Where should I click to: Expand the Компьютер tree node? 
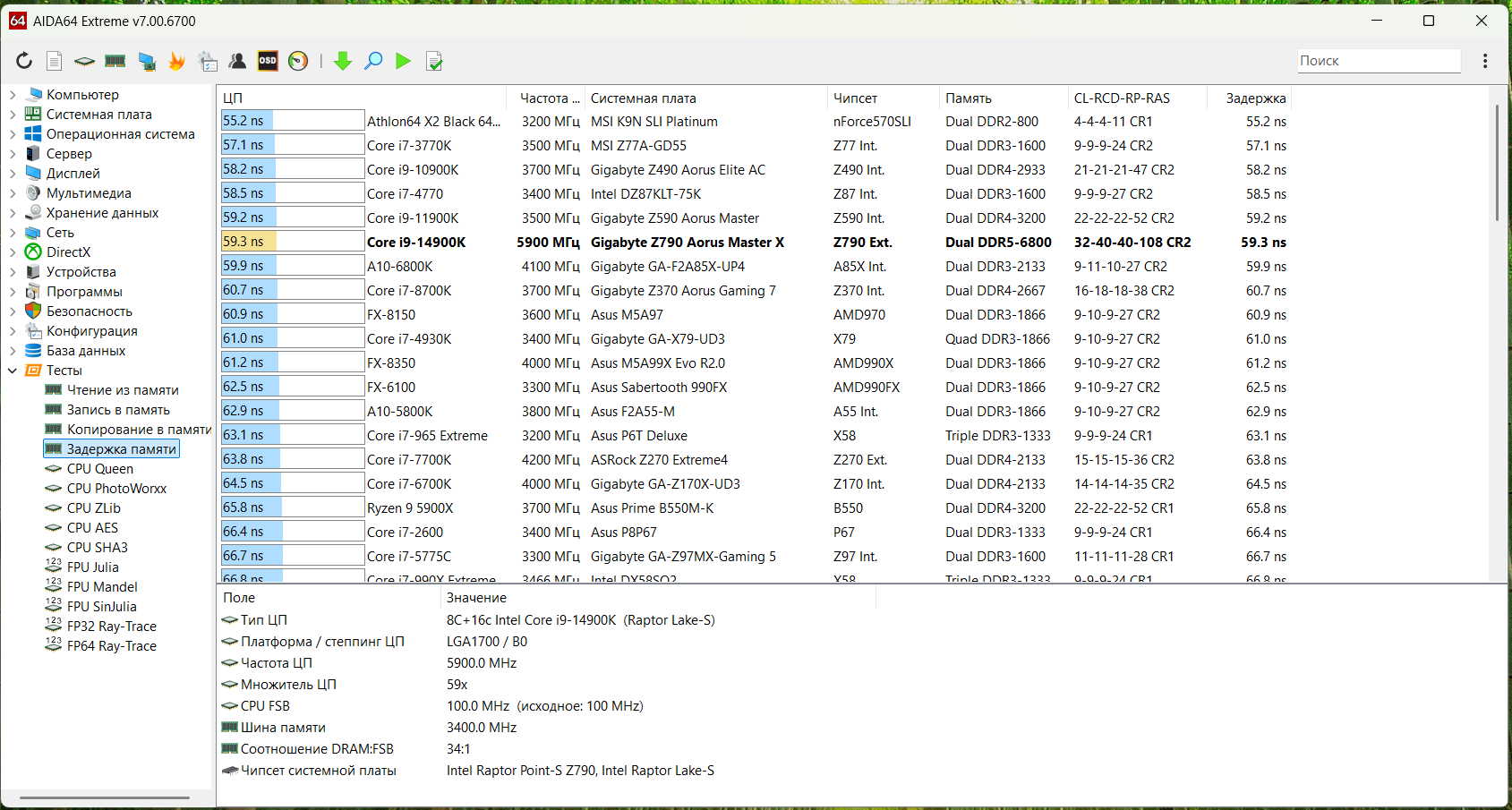(x=13, y=95)
